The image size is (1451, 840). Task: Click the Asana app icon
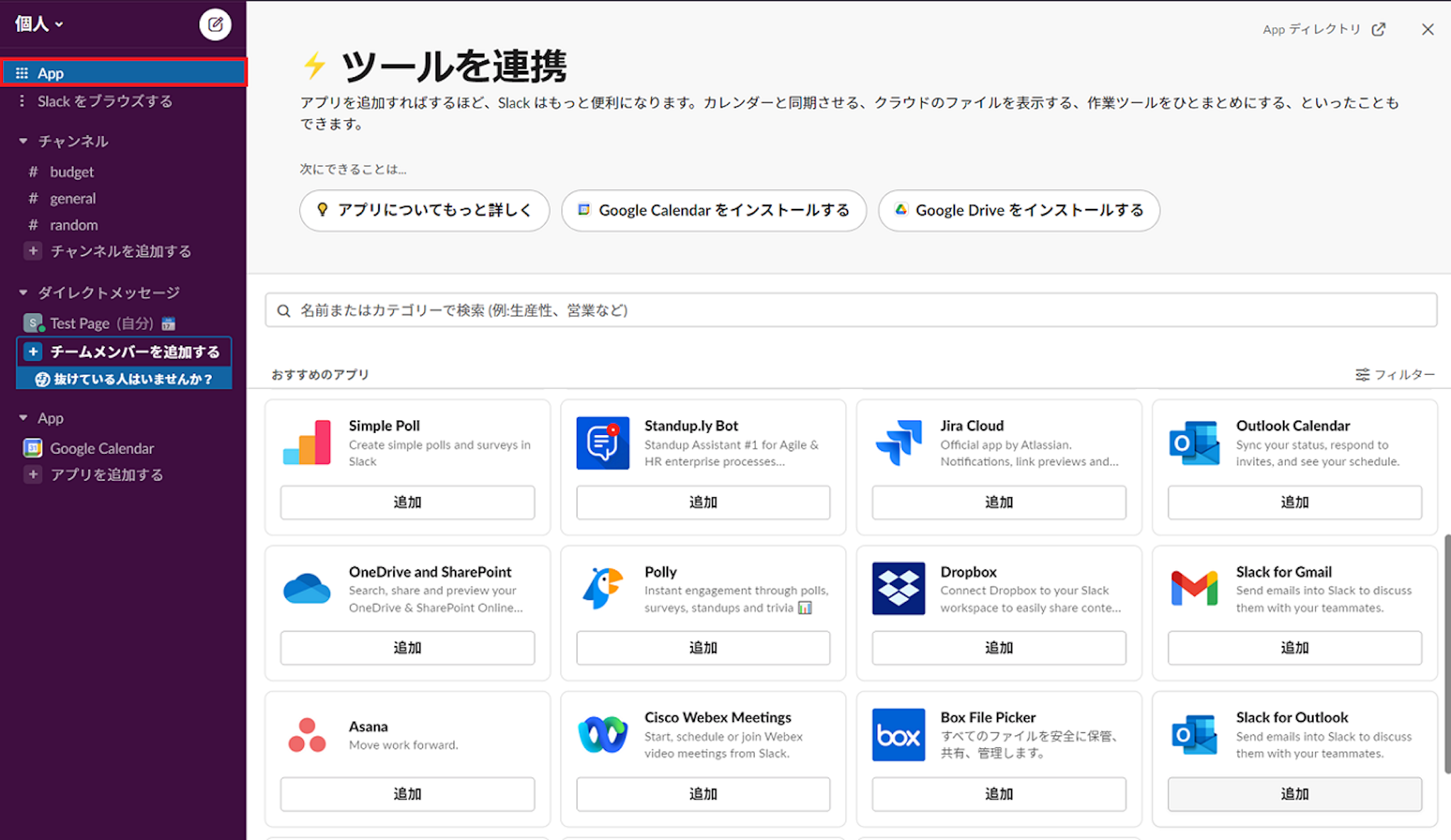(x=307, y=734)
